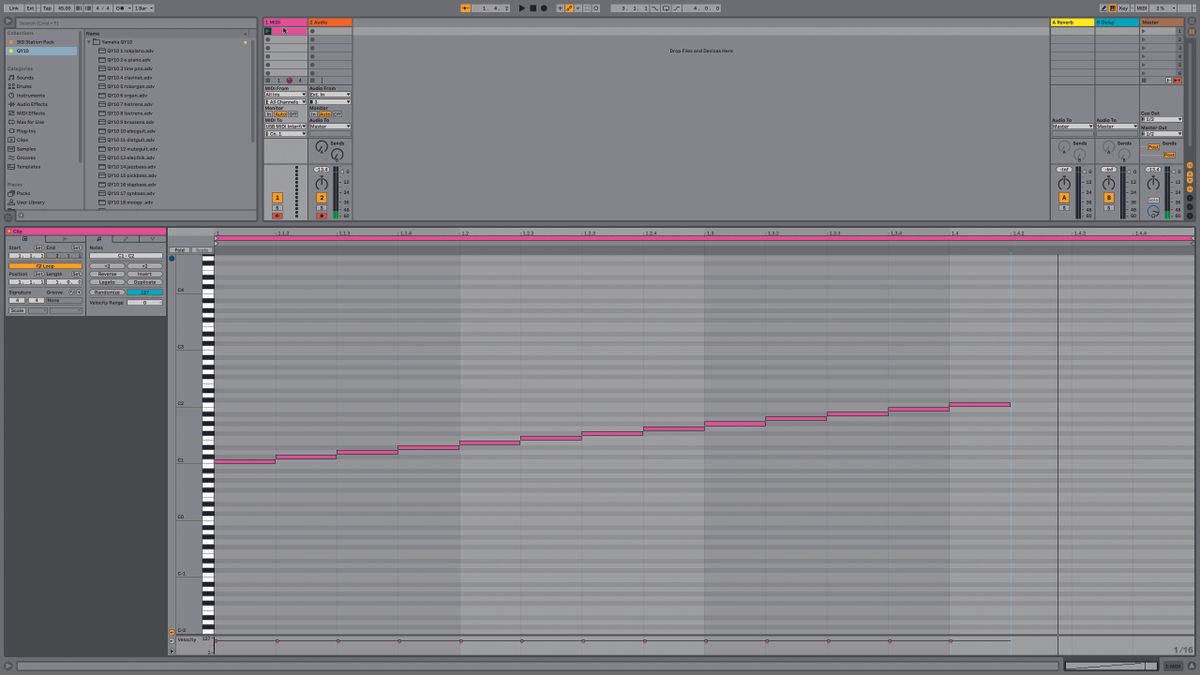Click the Reverse button in the Notes panel

108,274
